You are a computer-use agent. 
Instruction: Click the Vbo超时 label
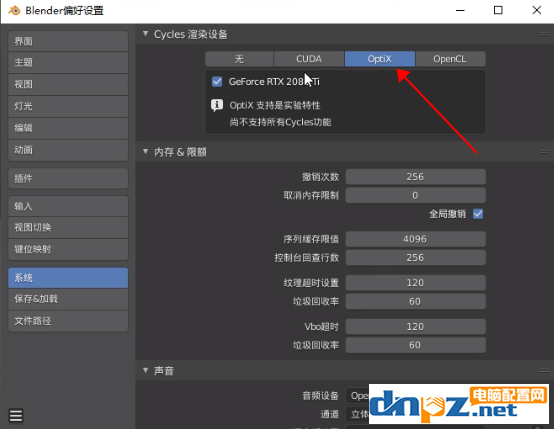click(x=322, y=327)
